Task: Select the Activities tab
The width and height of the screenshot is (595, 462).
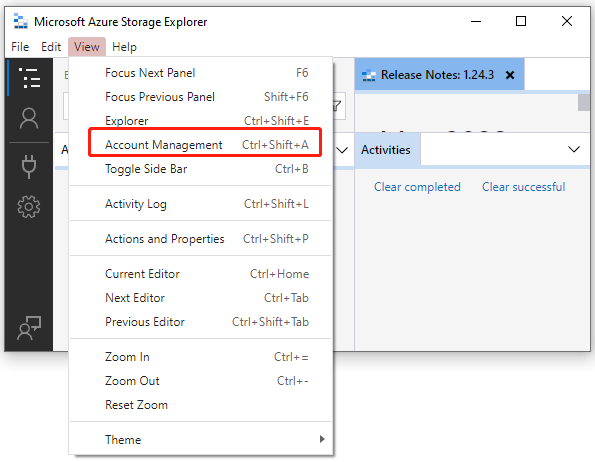Action: click(386, 150)
